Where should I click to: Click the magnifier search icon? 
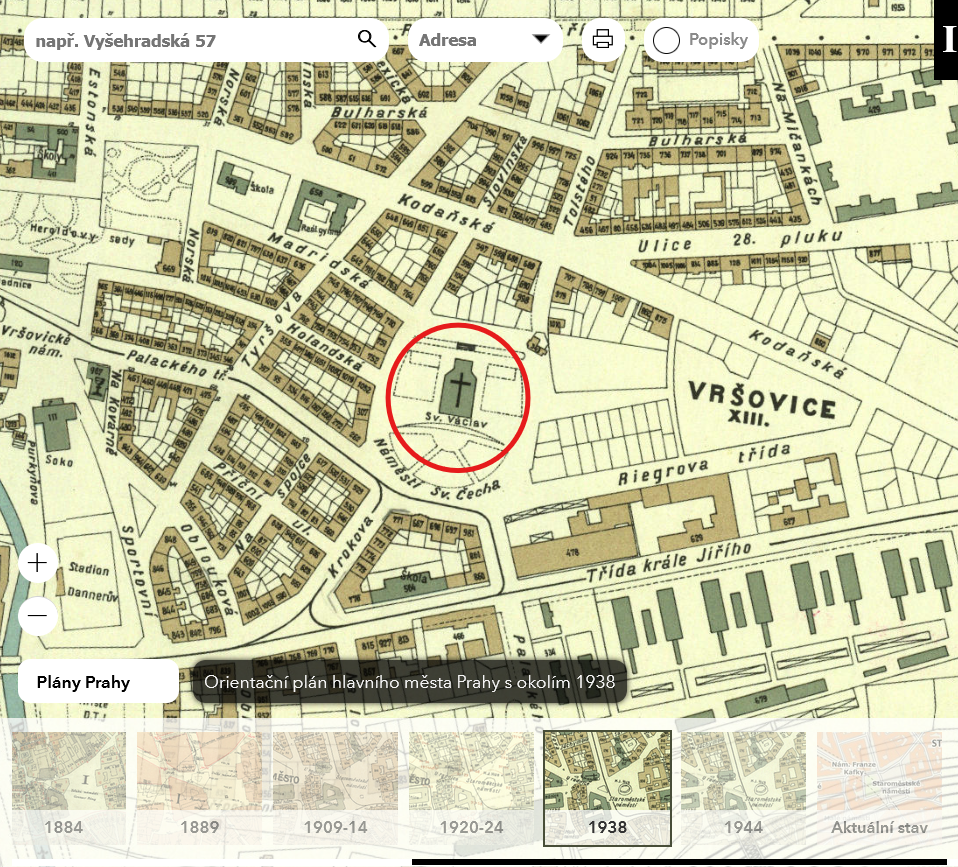[367, 40]
